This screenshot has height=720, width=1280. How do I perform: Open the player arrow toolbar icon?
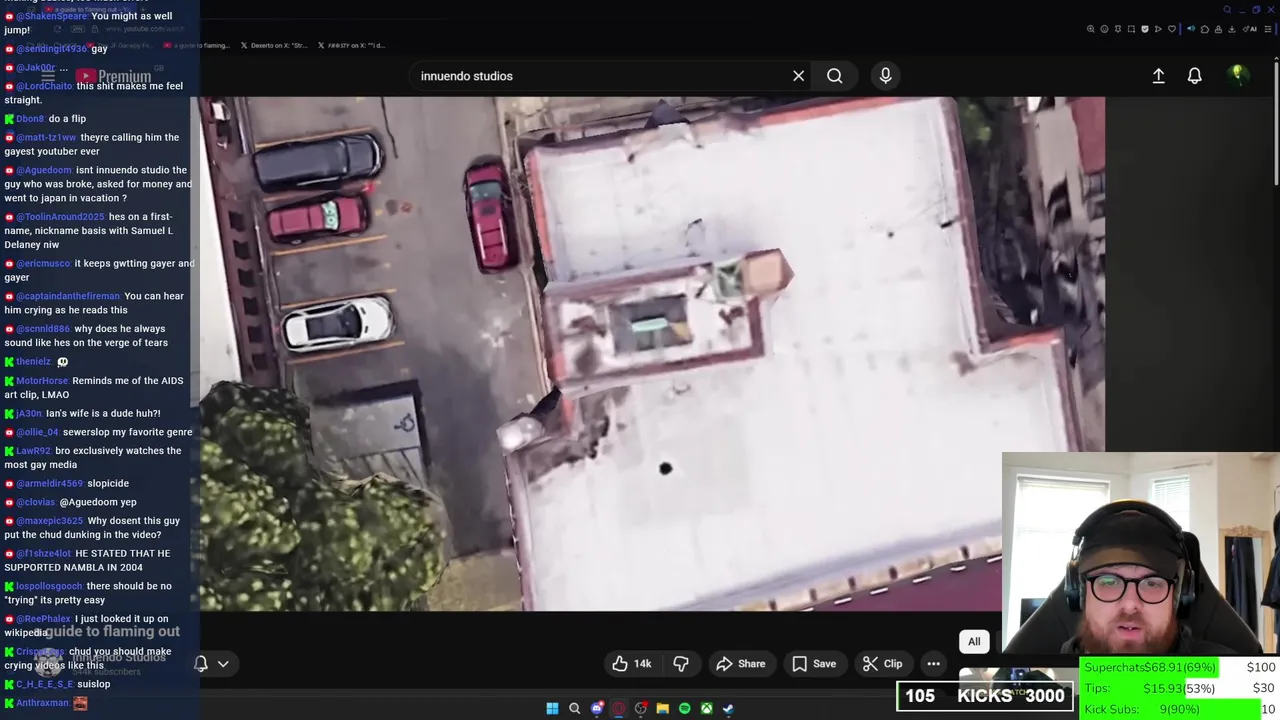pos(1158,29)
